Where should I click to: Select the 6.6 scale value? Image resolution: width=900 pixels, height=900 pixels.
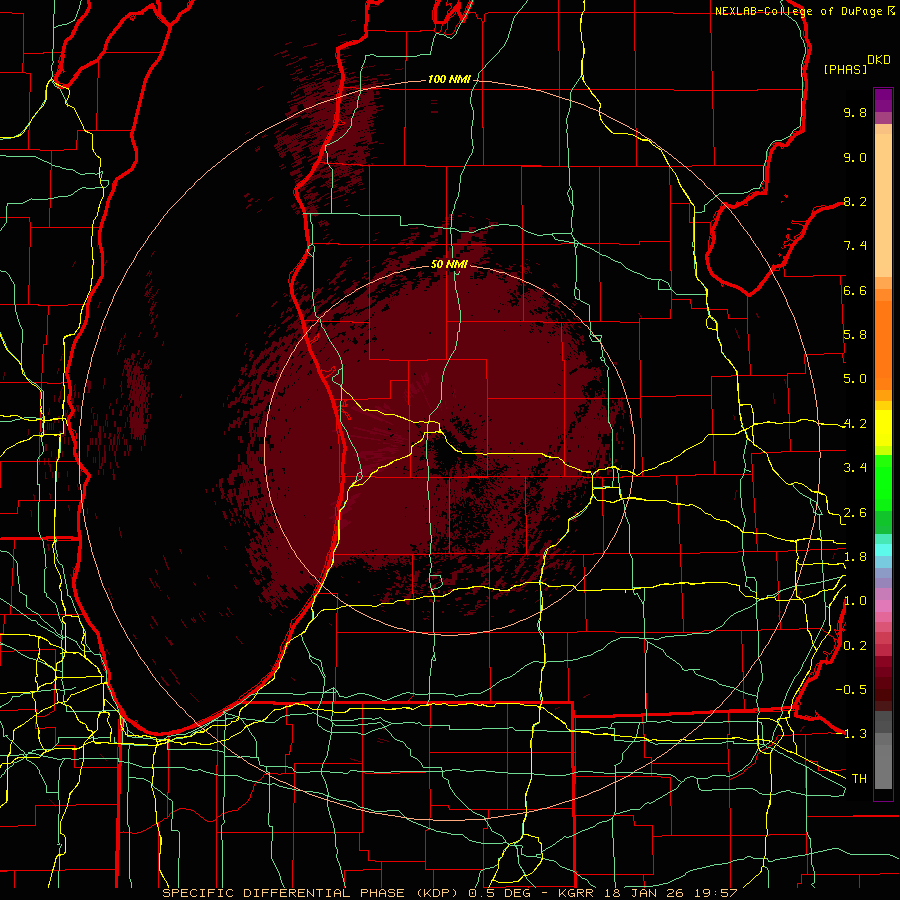[x=855, y=290]
